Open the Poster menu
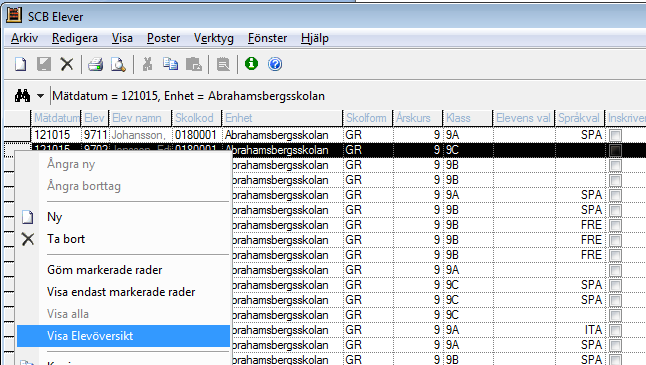The image size is (646, 365). pyautogui.click(x=163, y=38)
